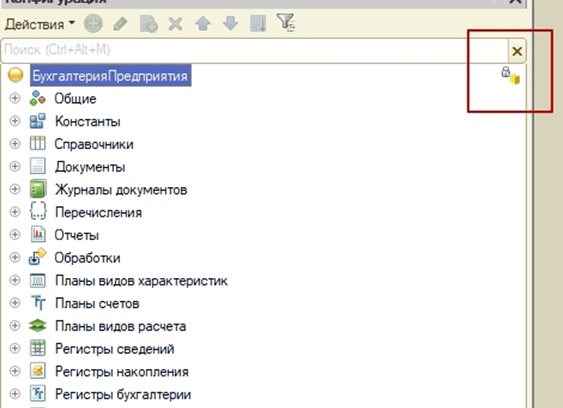Select the Планы видов характеристик label
563x408 pixels.
(141, 280)
